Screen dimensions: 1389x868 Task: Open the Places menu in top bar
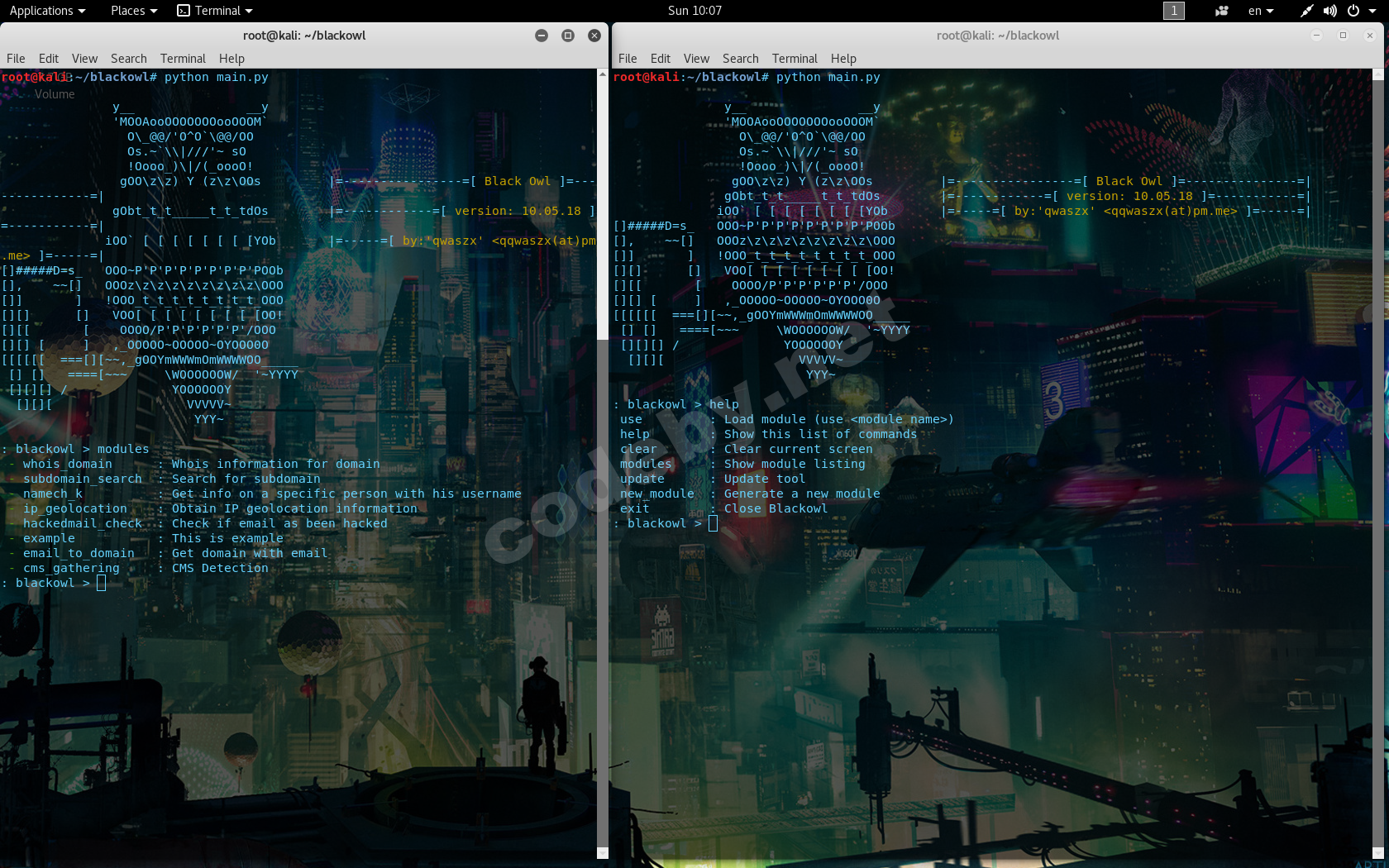tap(134, 11)
